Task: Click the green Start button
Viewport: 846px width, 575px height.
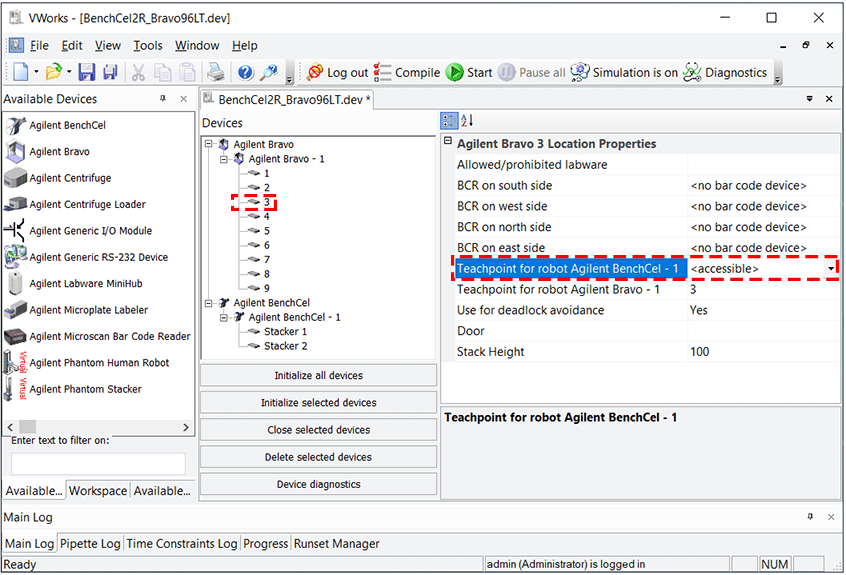Action: point(469,72)
